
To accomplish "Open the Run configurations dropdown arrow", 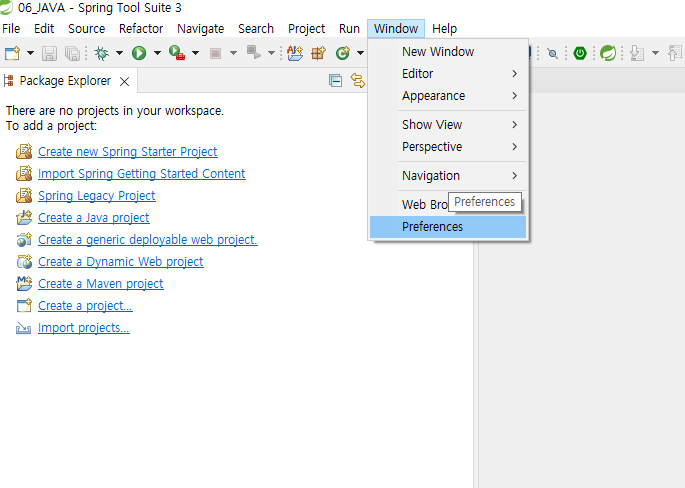I will 157,53.
